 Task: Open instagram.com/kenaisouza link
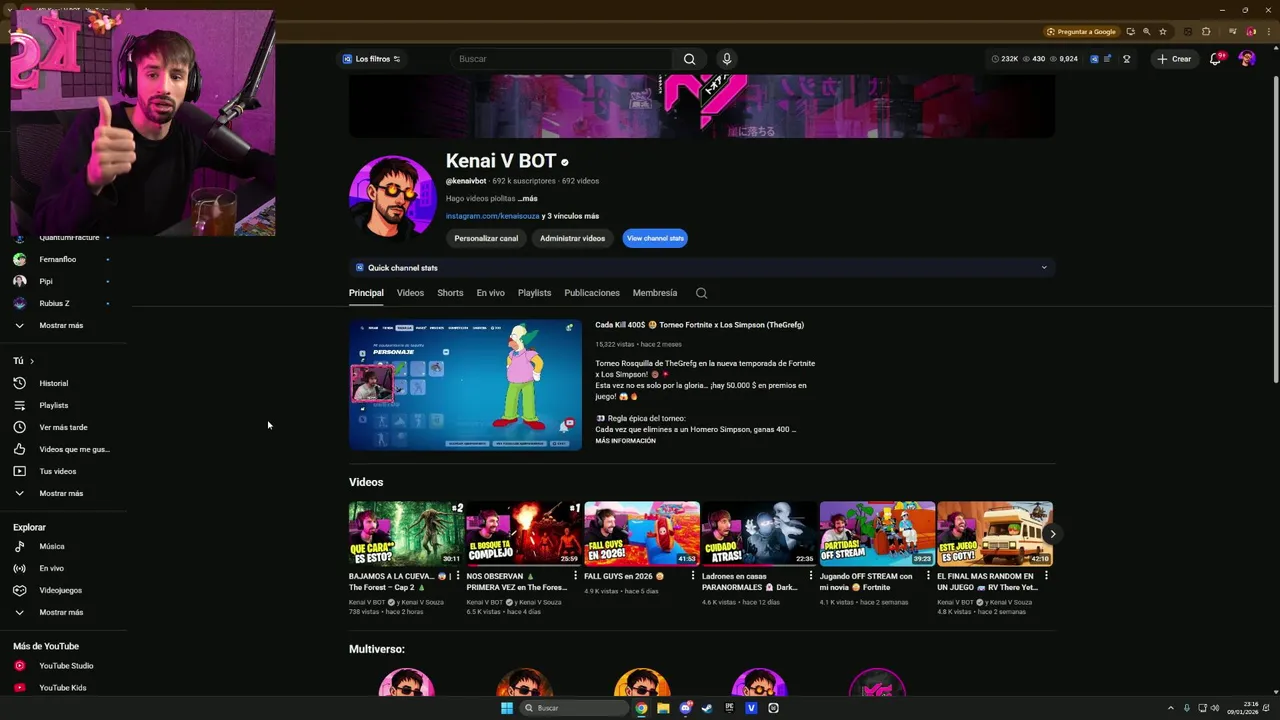click(x=493, y=216)
